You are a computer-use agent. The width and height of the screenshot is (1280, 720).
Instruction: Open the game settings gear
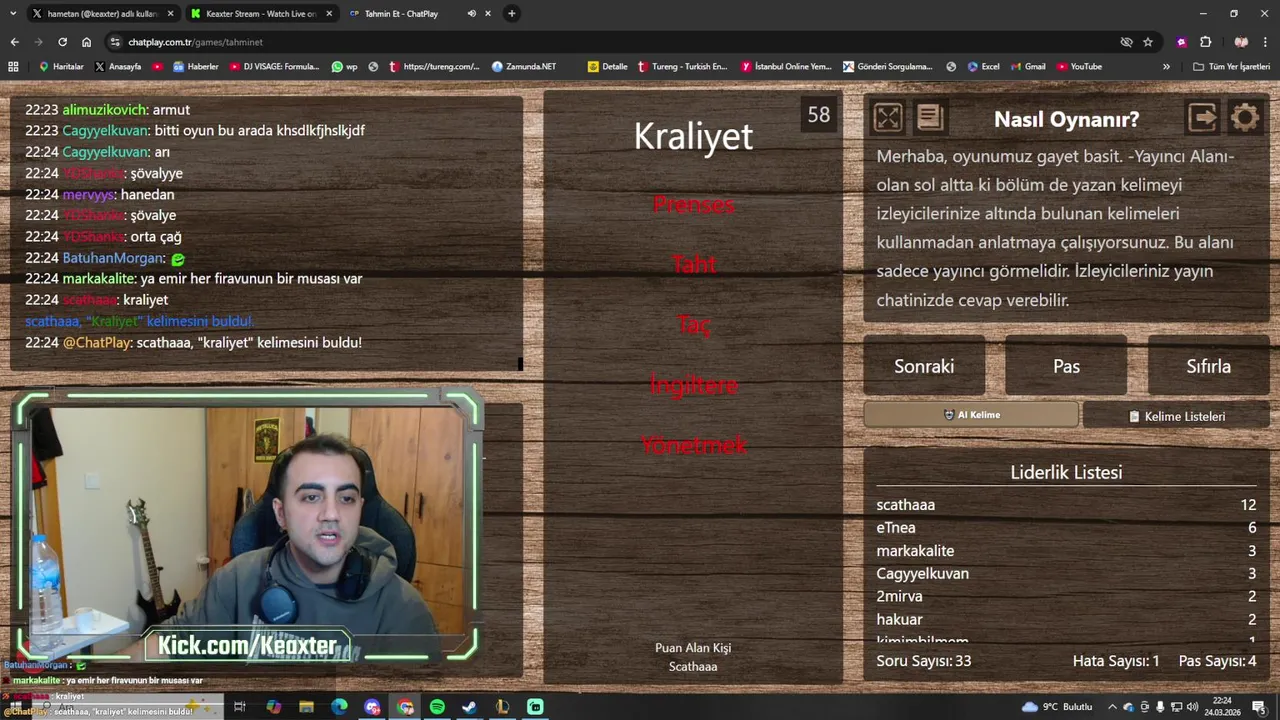tap(1245, 118)
